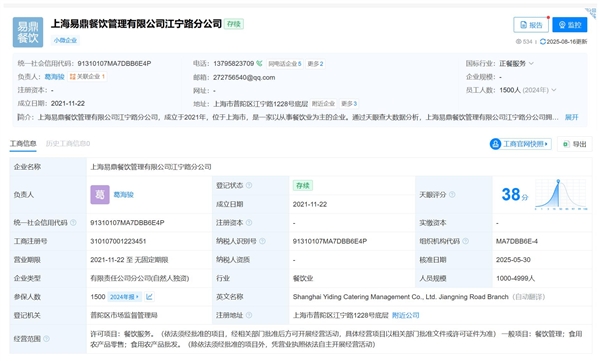600x361 pixels.
Task: Click the 天眼评分 distribution chart
Action: 561,194
